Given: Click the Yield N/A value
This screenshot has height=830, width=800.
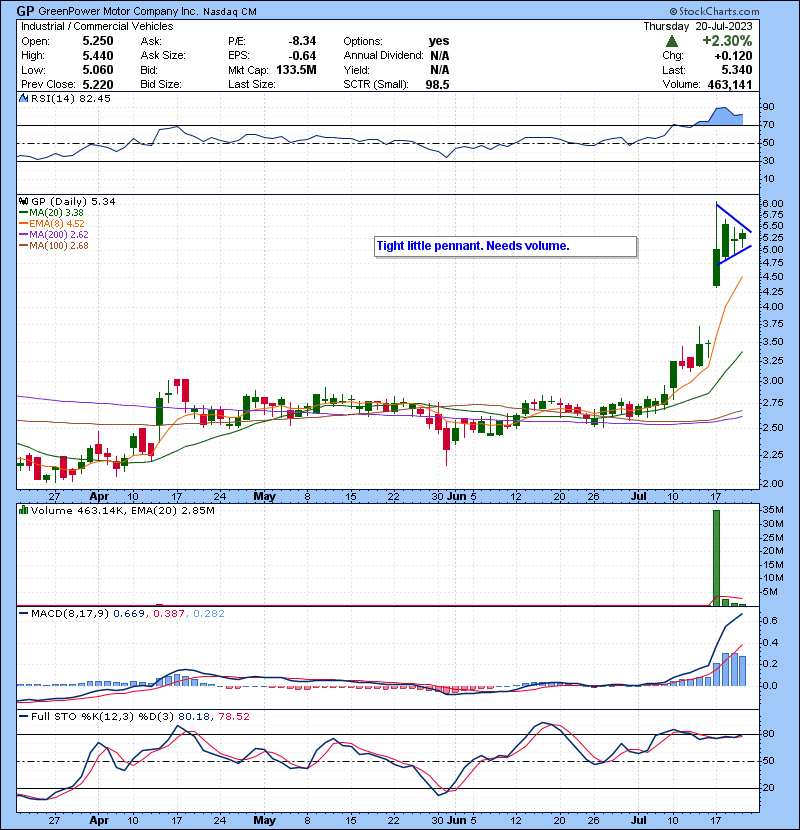Looking at the screenshot, I should tap(439, 70).
